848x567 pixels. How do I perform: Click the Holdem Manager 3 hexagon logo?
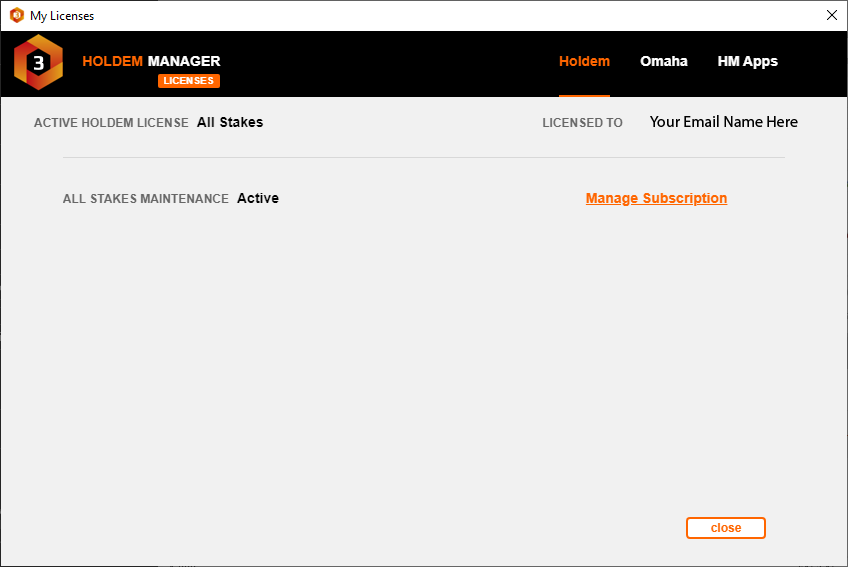pyautogui.click(x=38, y=62)
